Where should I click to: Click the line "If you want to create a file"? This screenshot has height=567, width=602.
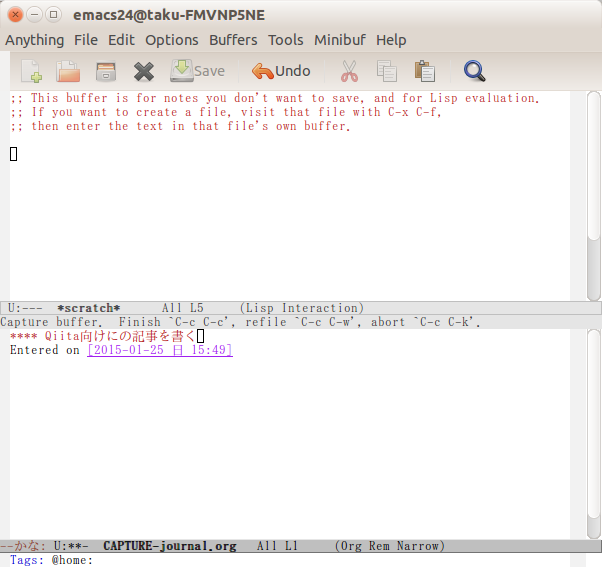pos(226,112)
